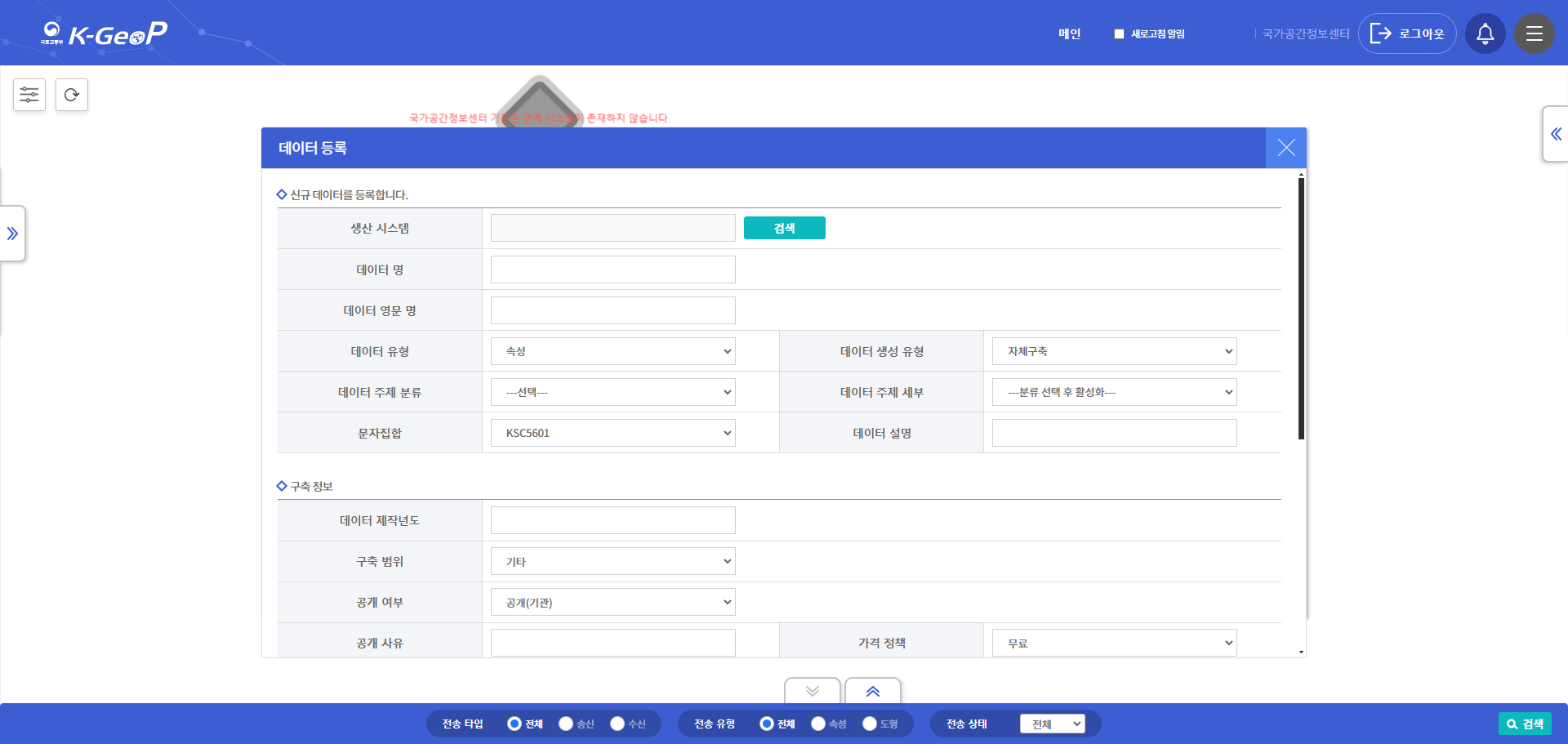
Task: Click the double down-arrow panel button
Action: click(812, 691)
